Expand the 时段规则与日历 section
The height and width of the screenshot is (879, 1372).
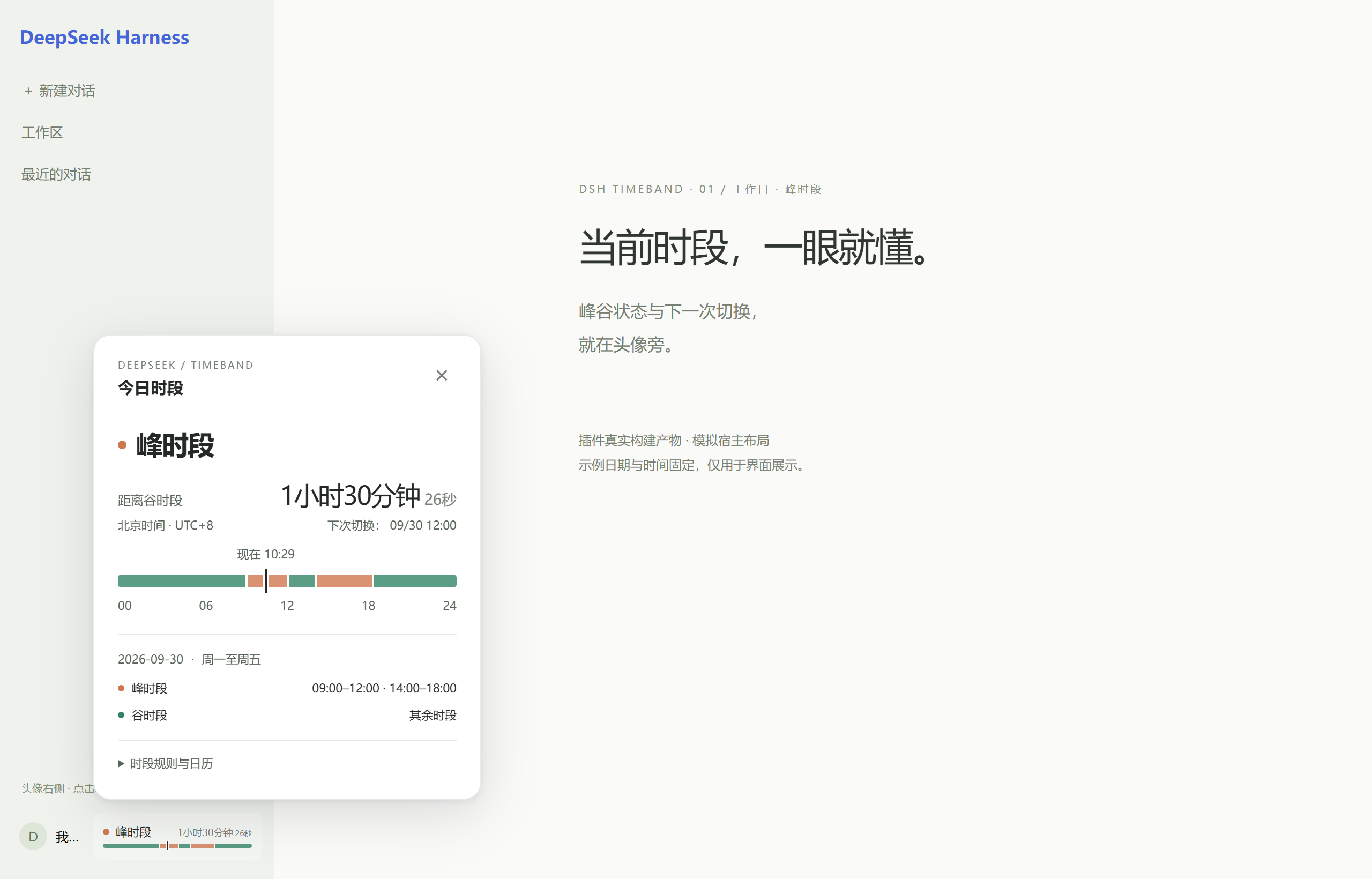point(166,763)
